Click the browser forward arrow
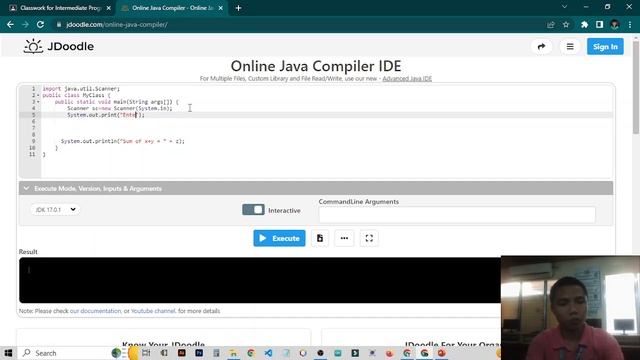This screenshot has width=640, height=360. pos(25,24)
